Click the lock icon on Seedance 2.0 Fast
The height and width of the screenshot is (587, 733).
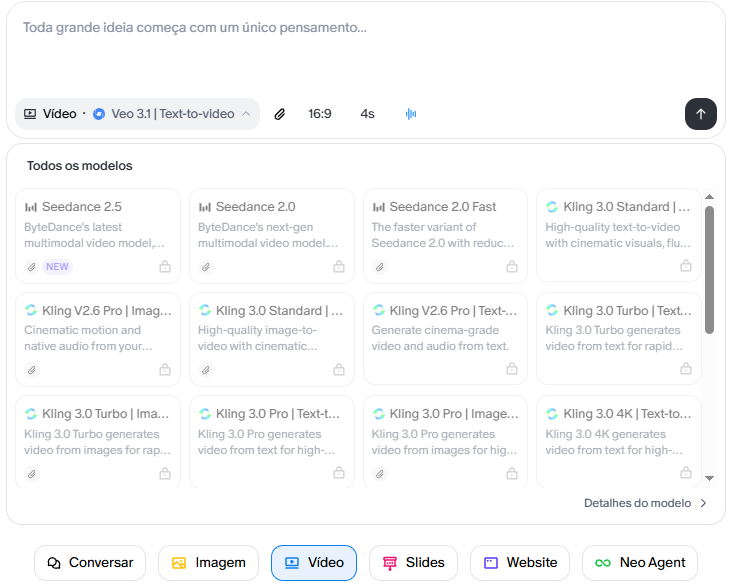point(512,267)
